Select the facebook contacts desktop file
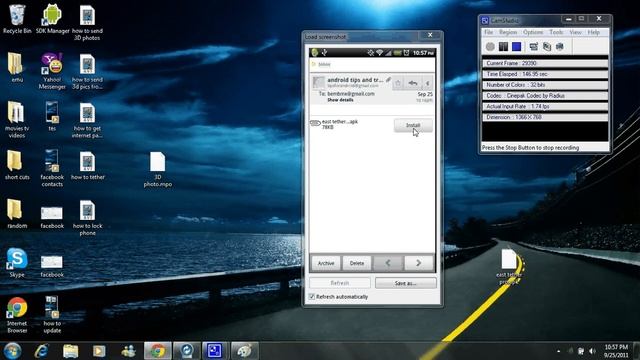 pos(52,169)
